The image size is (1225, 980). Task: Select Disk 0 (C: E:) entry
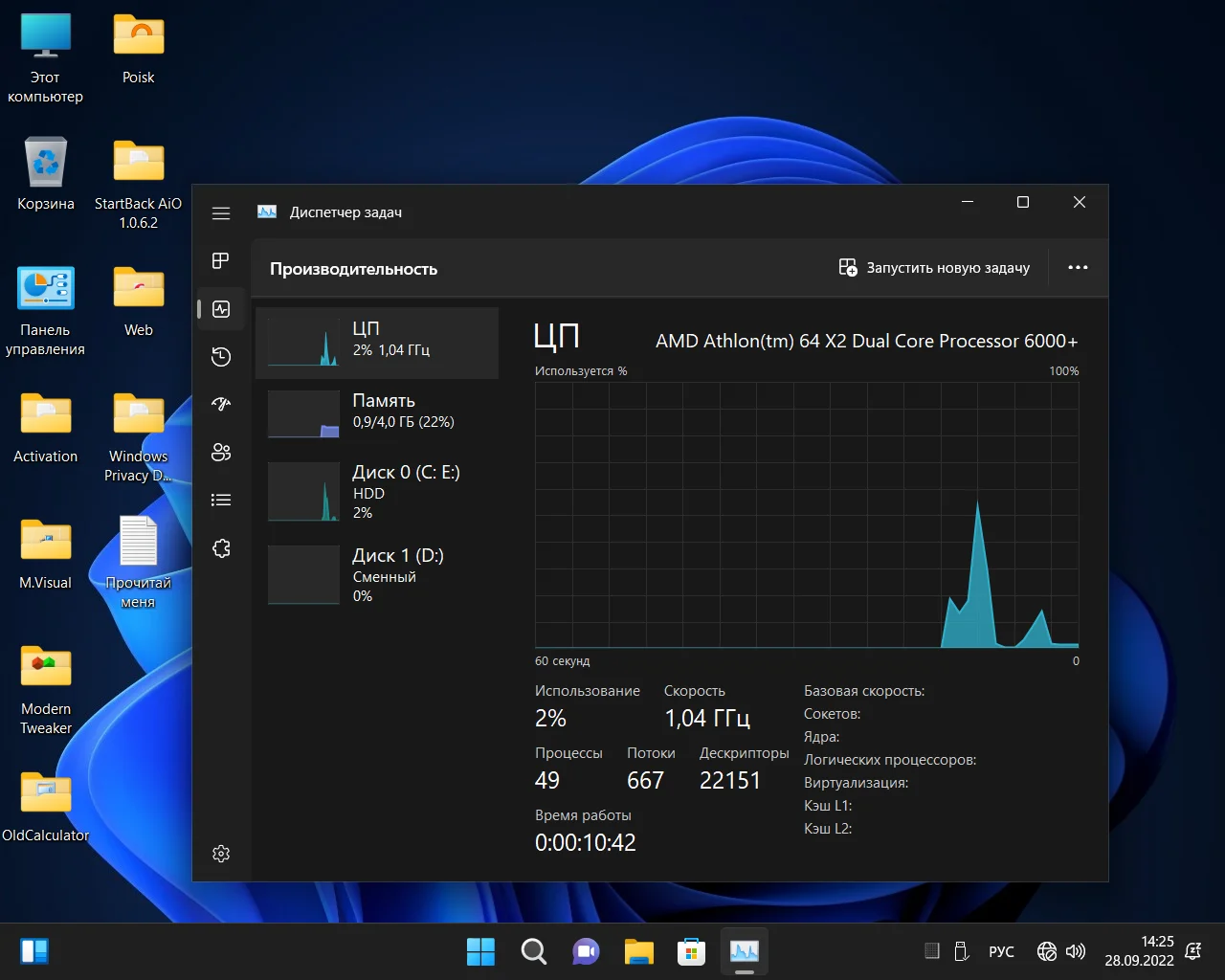pos(377,492)
